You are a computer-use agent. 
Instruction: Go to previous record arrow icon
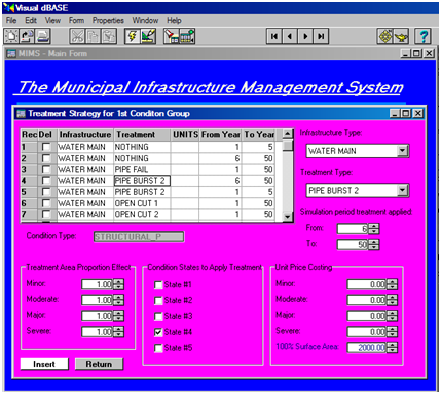click(290, 36)
